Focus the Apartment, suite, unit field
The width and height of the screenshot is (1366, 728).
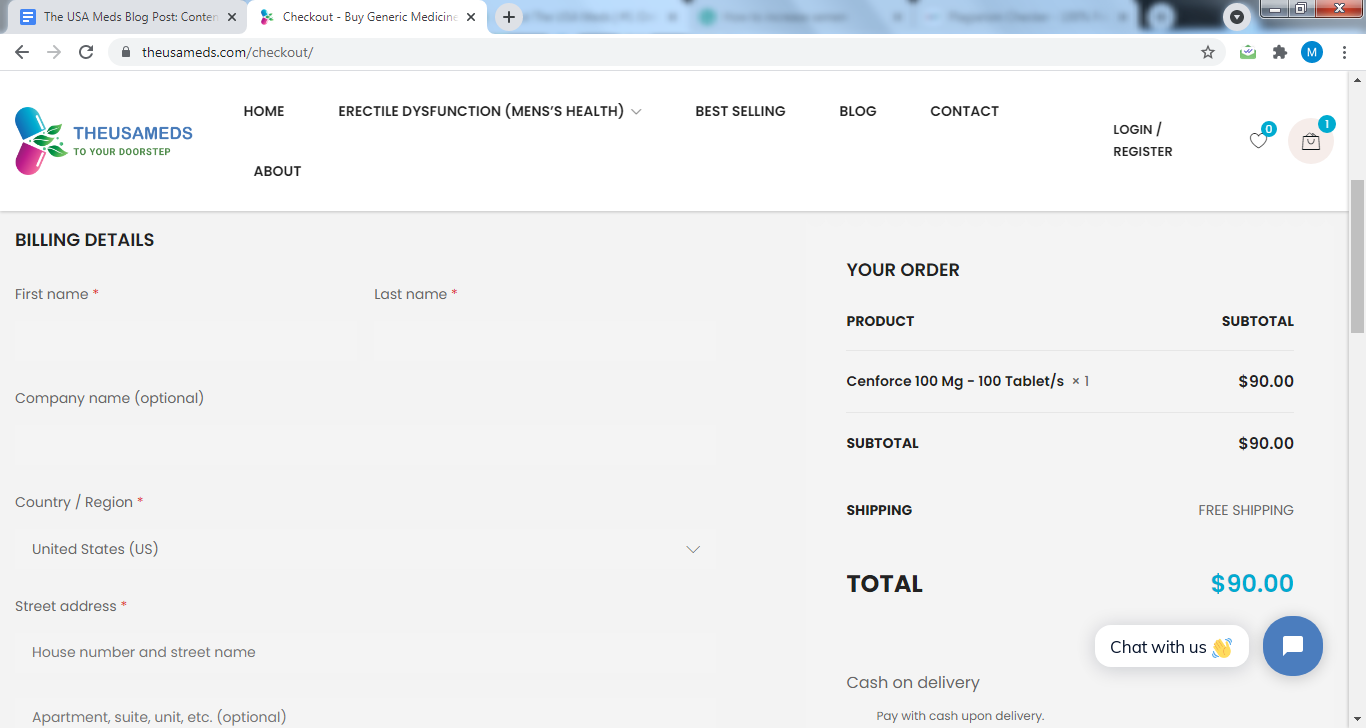(x=365, y=716)
